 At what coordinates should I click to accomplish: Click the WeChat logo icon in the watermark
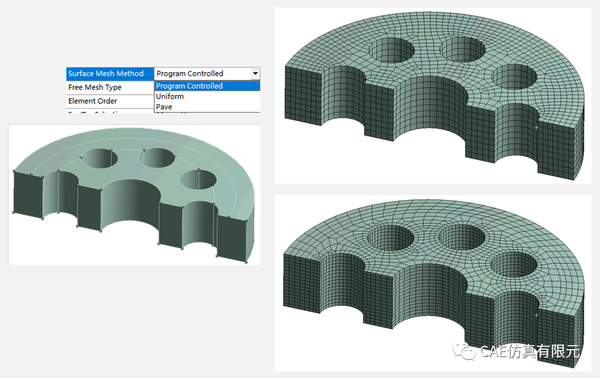coord(463,351)
